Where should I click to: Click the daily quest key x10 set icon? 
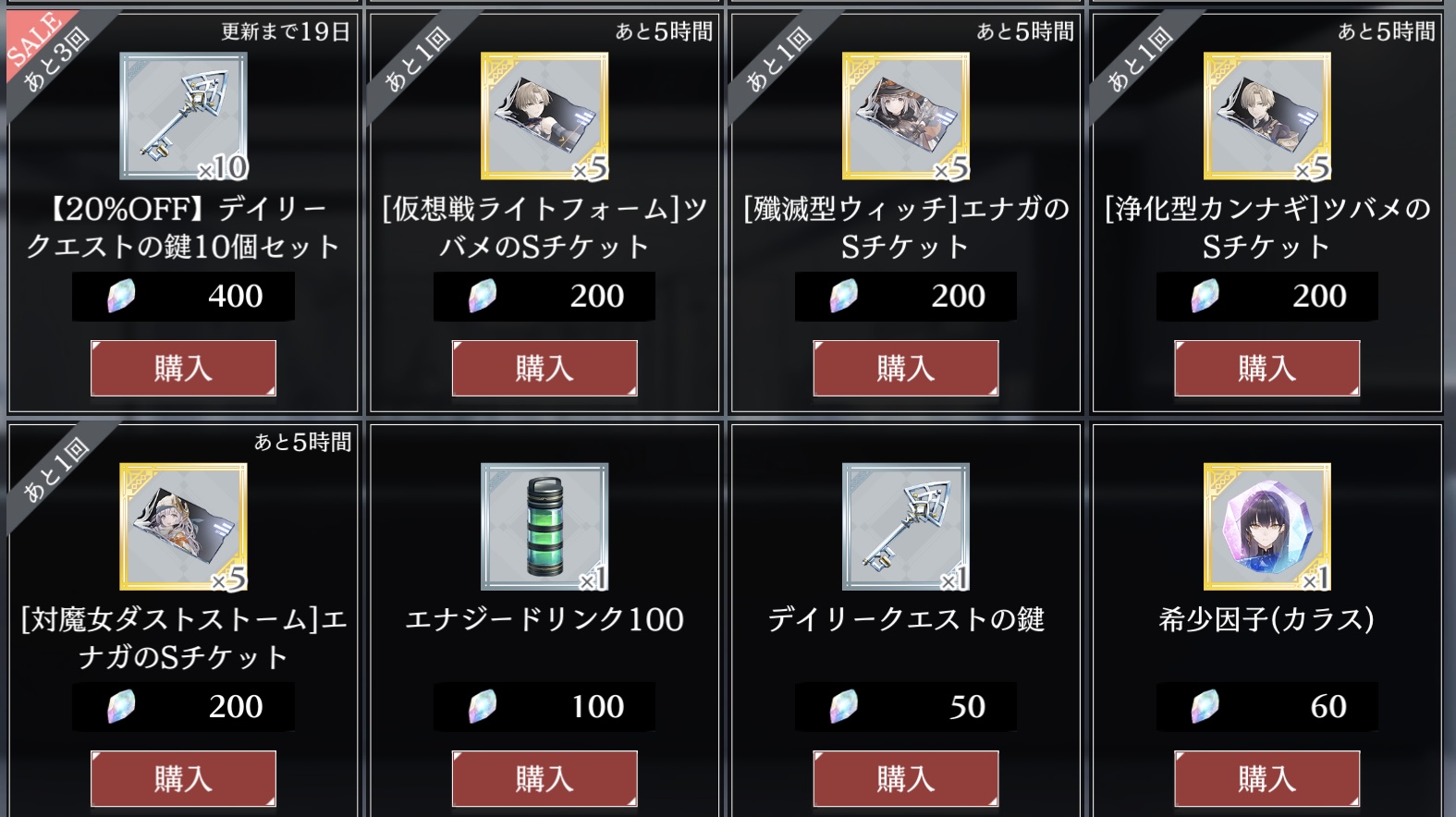[183, 116]
